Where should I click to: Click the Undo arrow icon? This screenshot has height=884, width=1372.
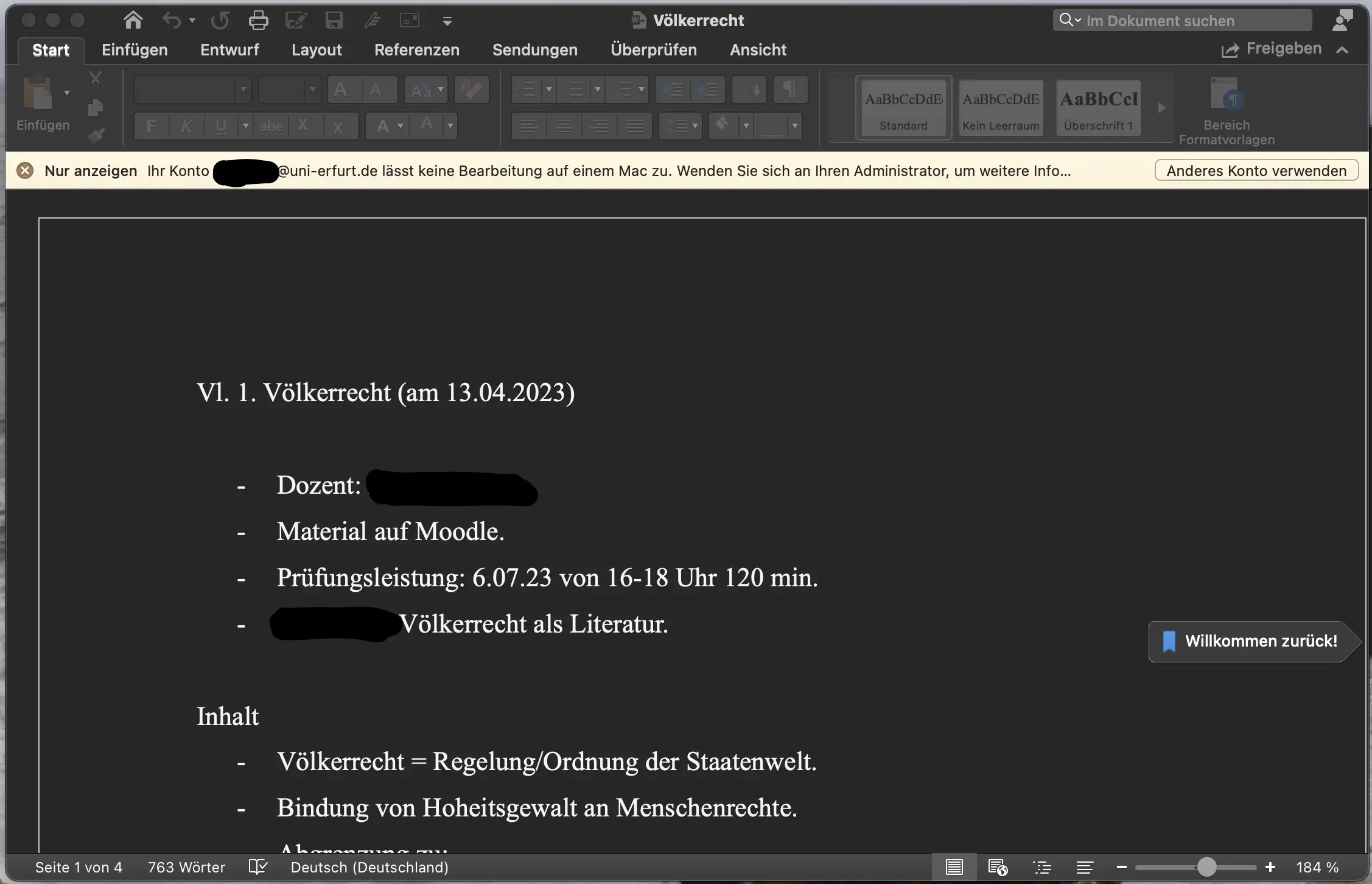click(x=171, y=20)
